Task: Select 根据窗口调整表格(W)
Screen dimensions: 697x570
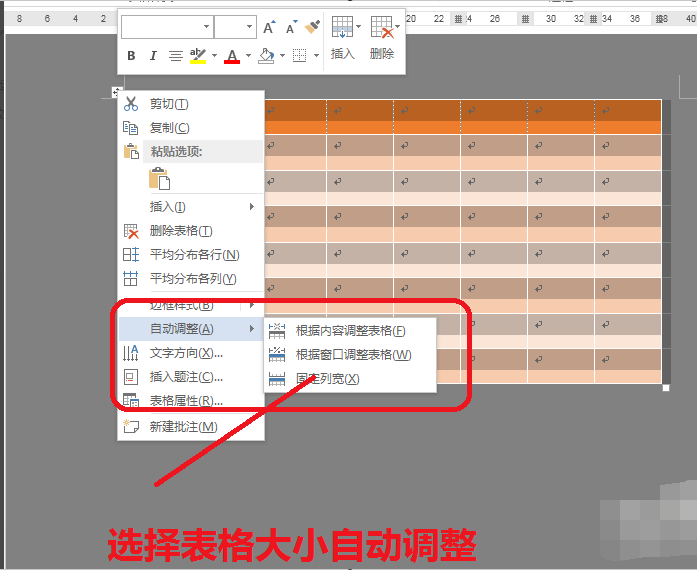Action: click(x=350, y=355)
